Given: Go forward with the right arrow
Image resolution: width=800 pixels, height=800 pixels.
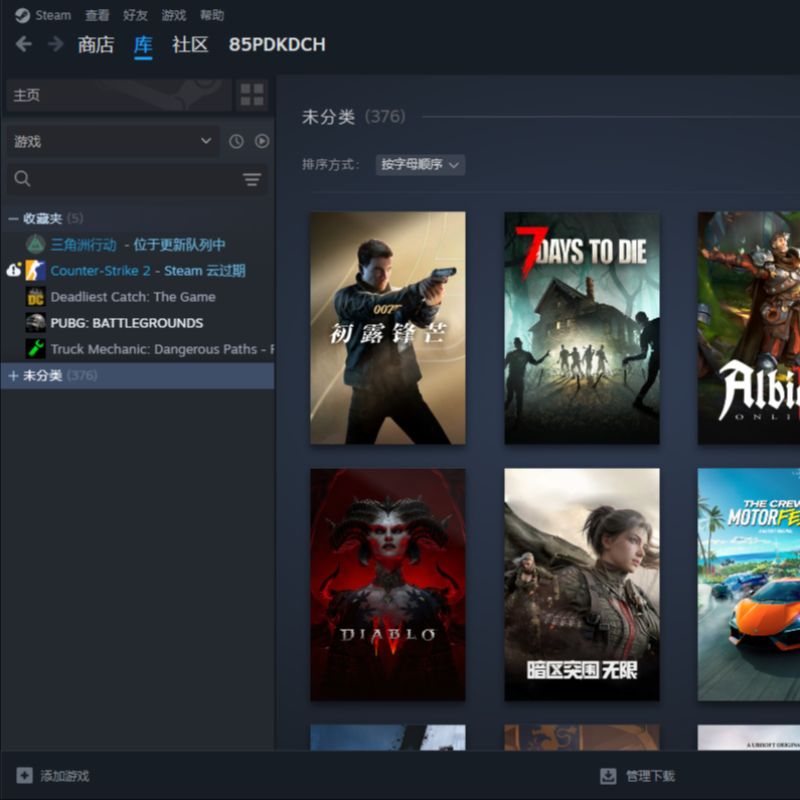Looking at the screenshot, I should pyautogui.click(x=55, y=44).
